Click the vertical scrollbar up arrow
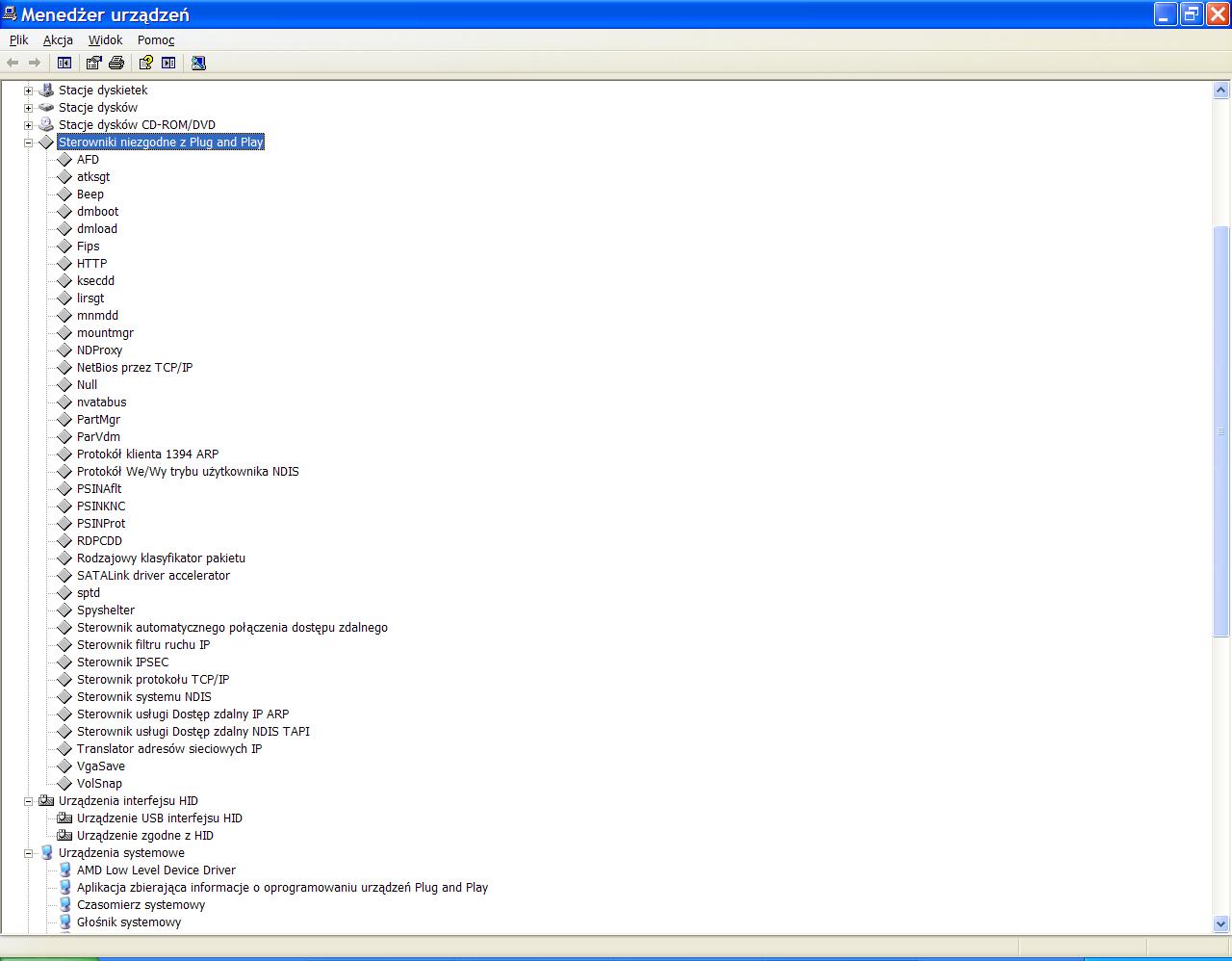1232x961 pixels. tap(1221, 91)
